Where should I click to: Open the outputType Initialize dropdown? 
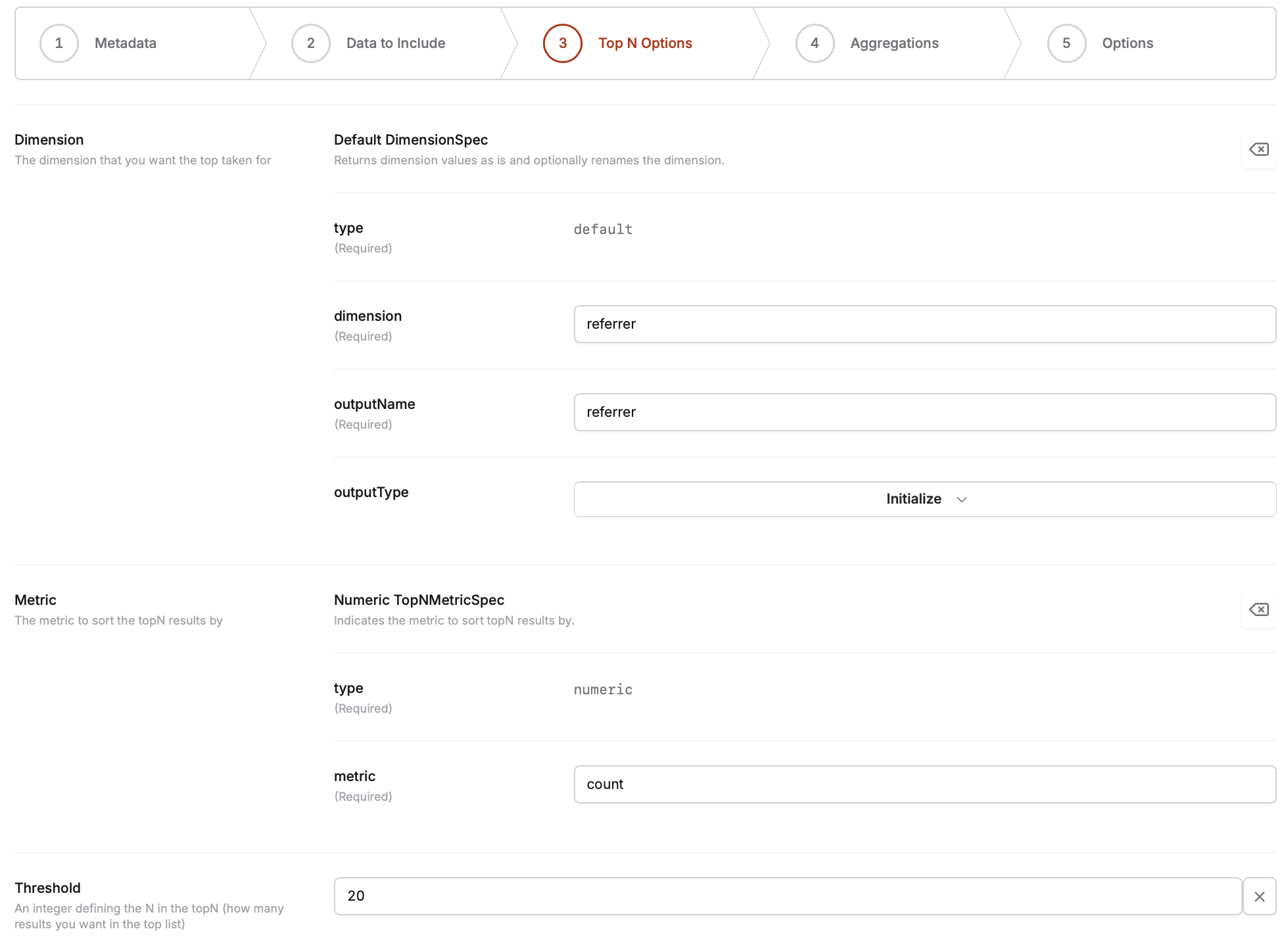click(x=924, y=499)
